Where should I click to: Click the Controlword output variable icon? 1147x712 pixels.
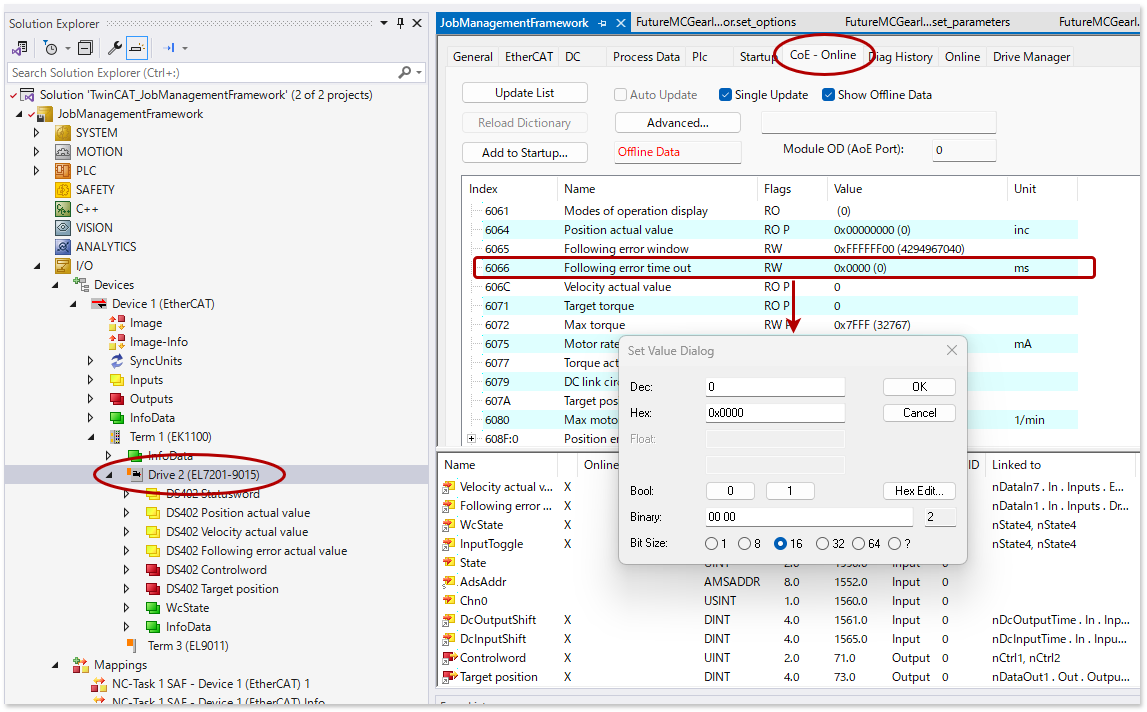click(x=449, y=658)
